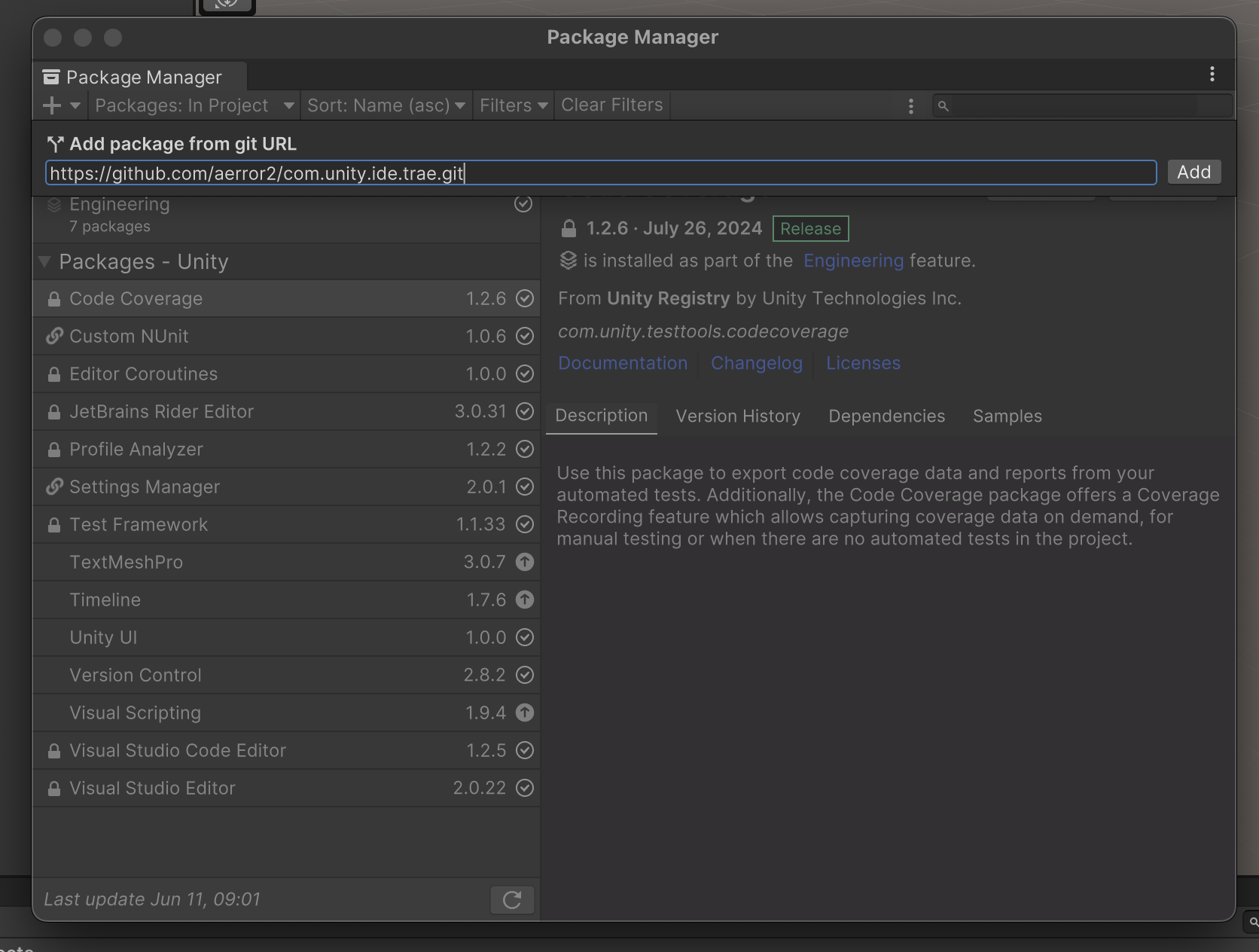1259x952 pixels.
Task: Click the installed checkmark icon for Code Coverage
Action: [525, 298]
